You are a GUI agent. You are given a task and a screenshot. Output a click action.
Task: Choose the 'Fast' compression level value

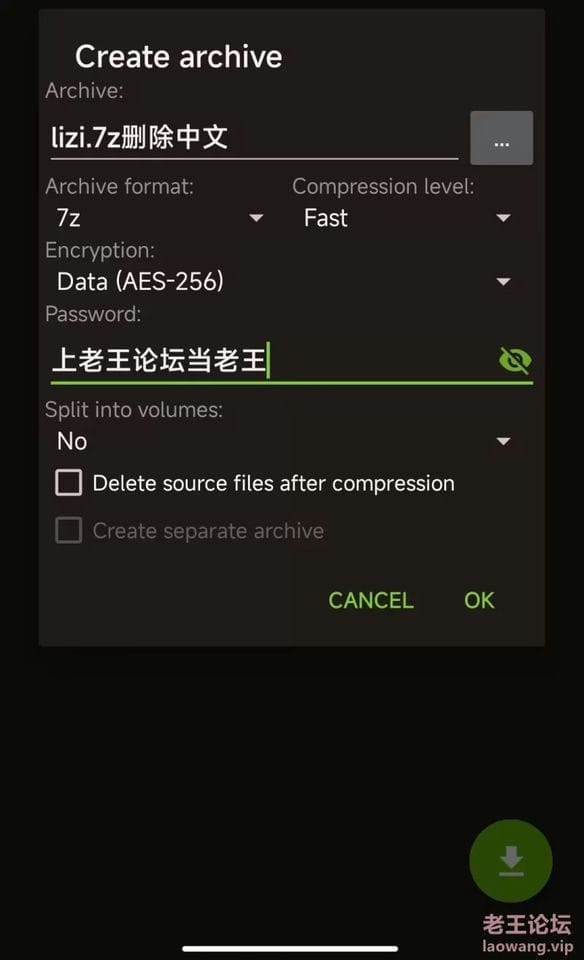pyautogui.click(x=326, y=218)
